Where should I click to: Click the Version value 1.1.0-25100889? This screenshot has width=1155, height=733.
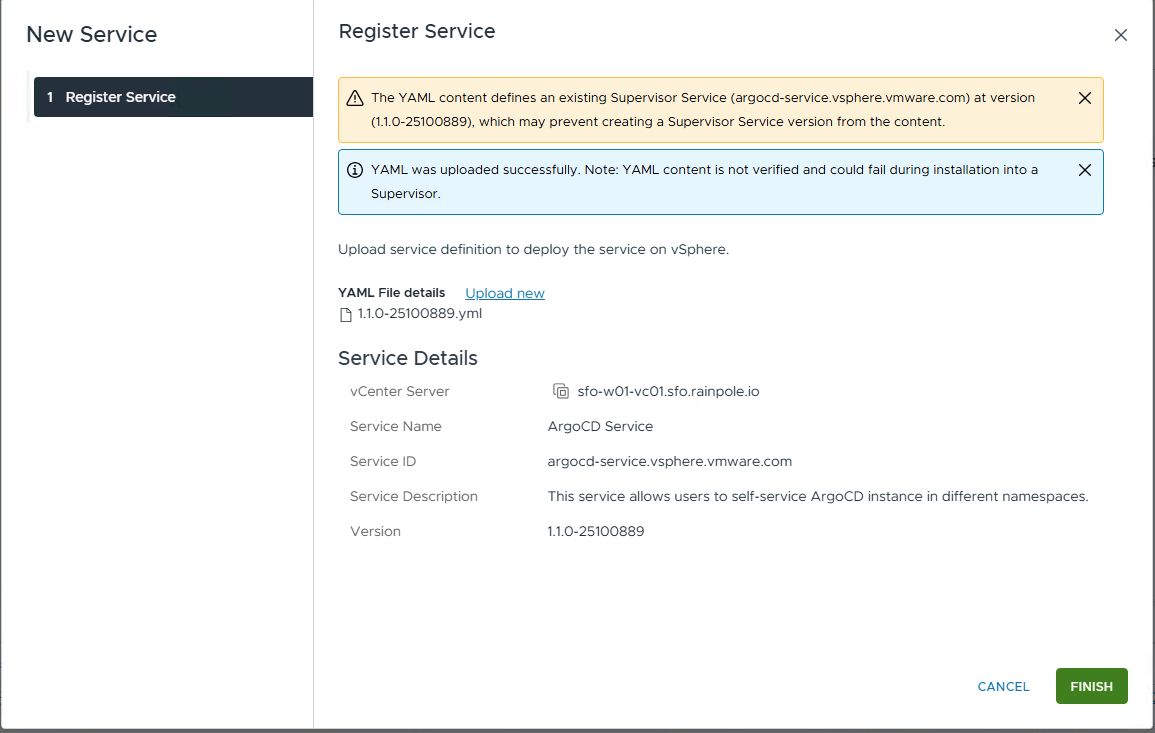click(595, 531)
